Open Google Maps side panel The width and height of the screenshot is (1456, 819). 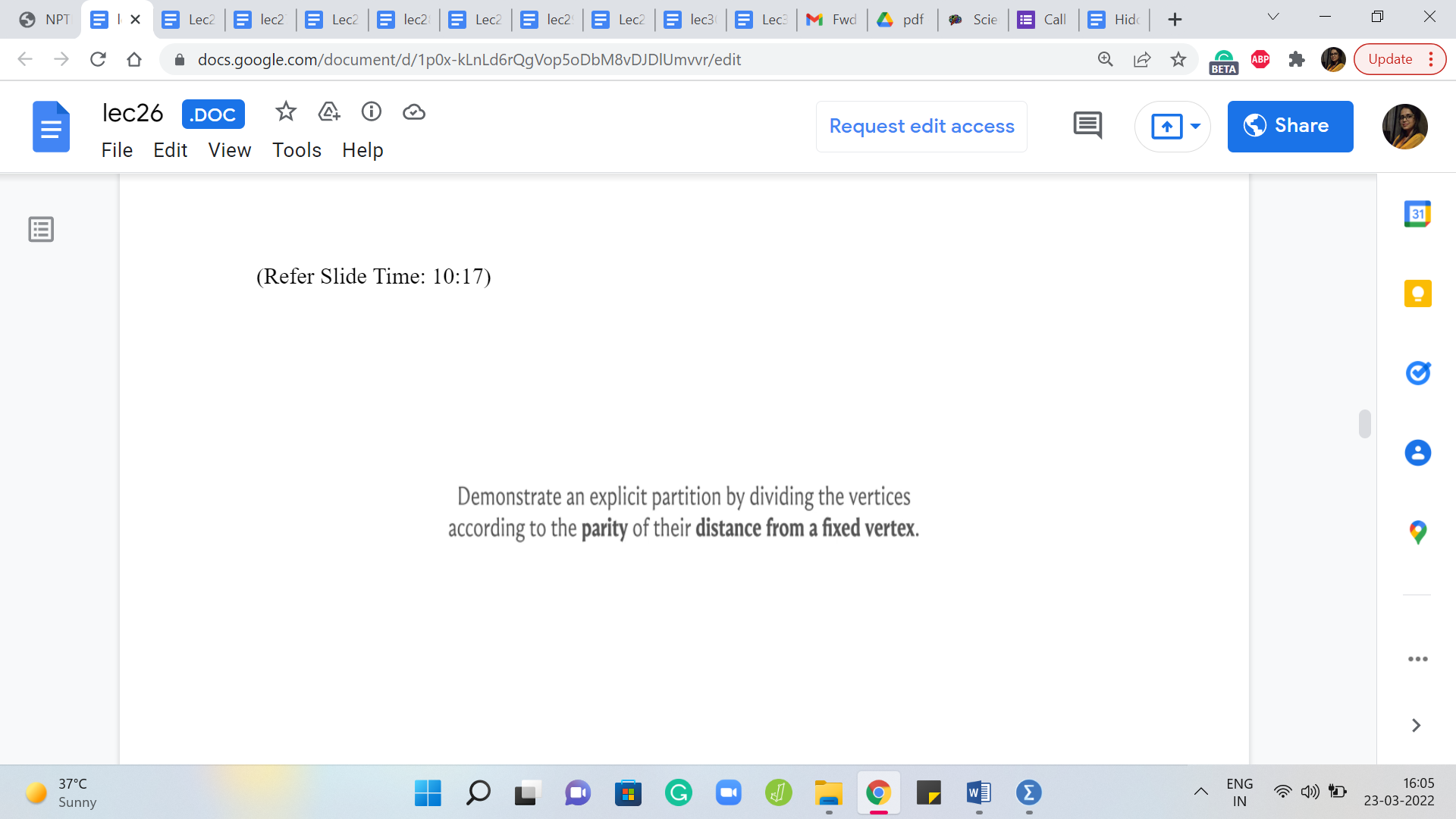point(1417,532)
